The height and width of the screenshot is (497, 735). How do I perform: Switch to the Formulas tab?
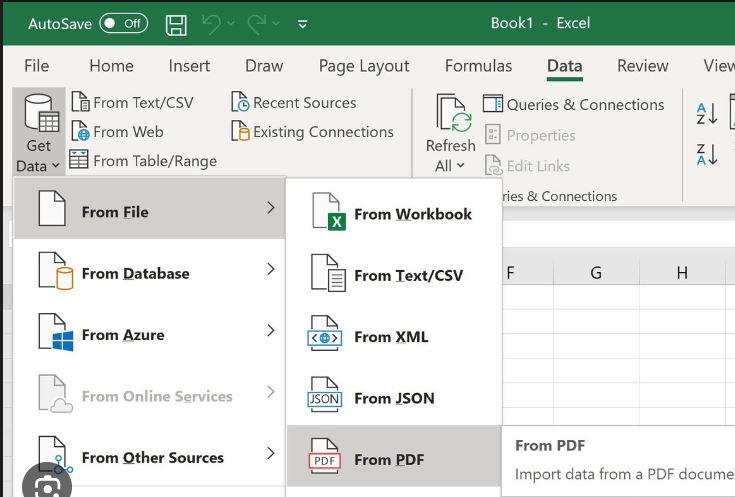[478, 66]
